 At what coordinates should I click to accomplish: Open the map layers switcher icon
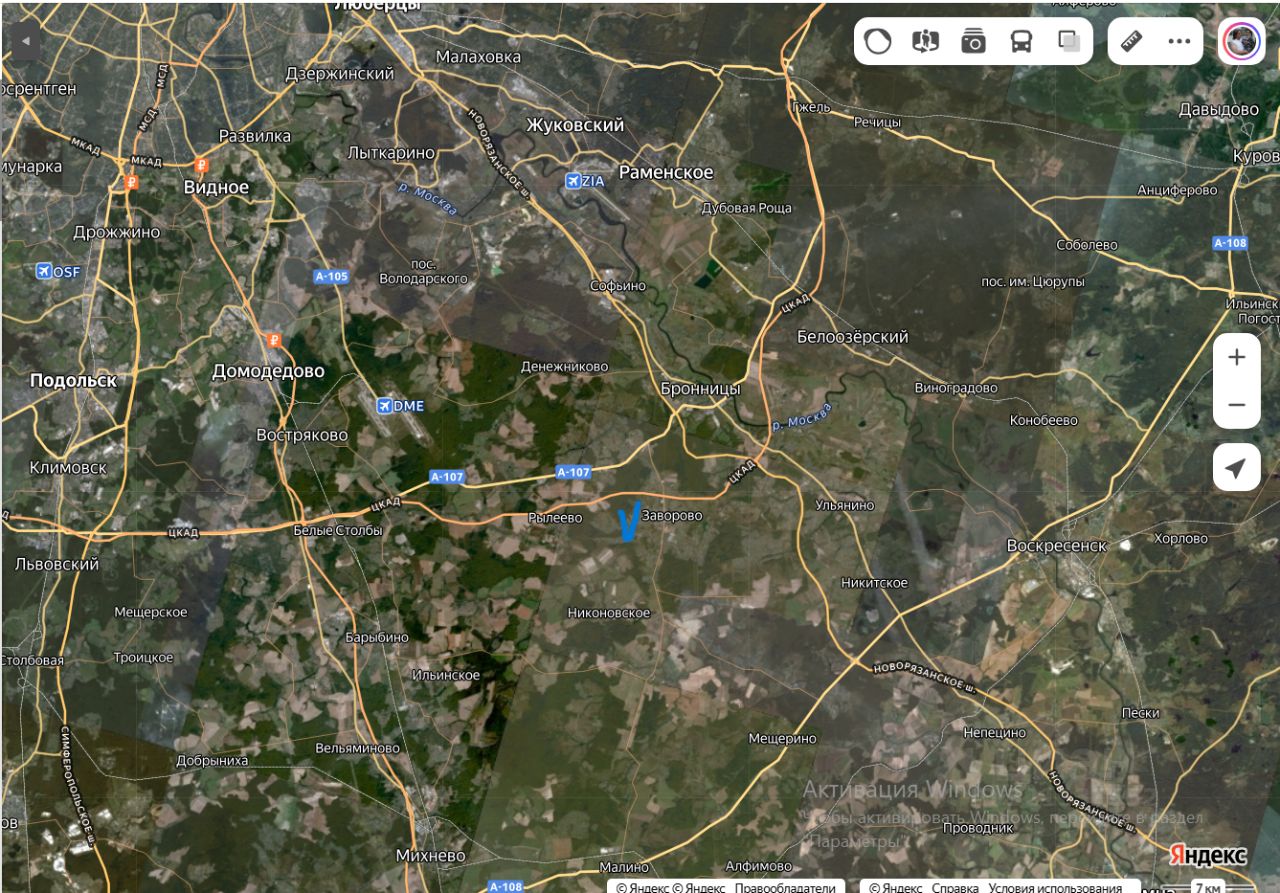pyautogui.click(x=1069, y=41)
